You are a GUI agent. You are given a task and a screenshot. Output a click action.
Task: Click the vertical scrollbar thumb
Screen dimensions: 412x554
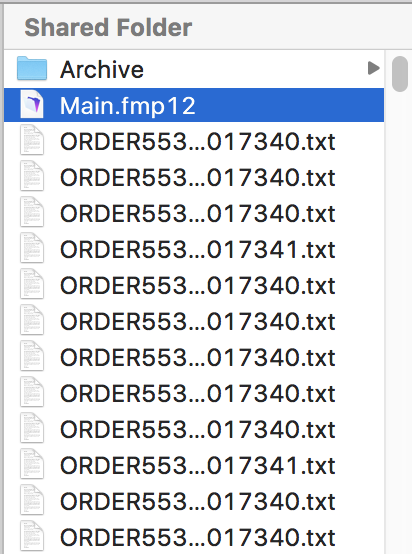click(x=400, y=74)
